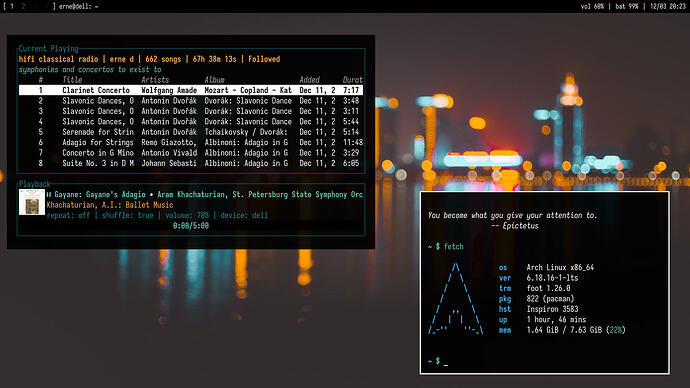Click the Tchaikovsky / Dvorák album cell
This screenshot has width=690, height=388.
click(x=246, y=132)
